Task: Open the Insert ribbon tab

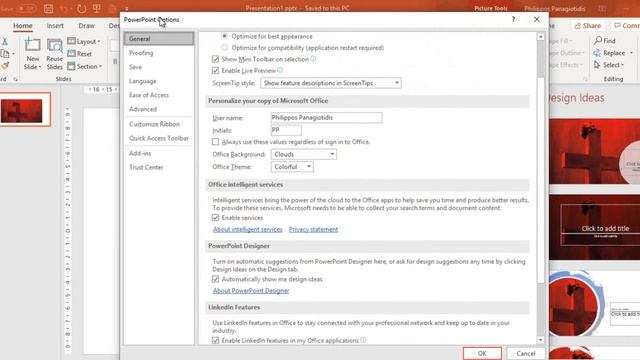Action: 55,26
